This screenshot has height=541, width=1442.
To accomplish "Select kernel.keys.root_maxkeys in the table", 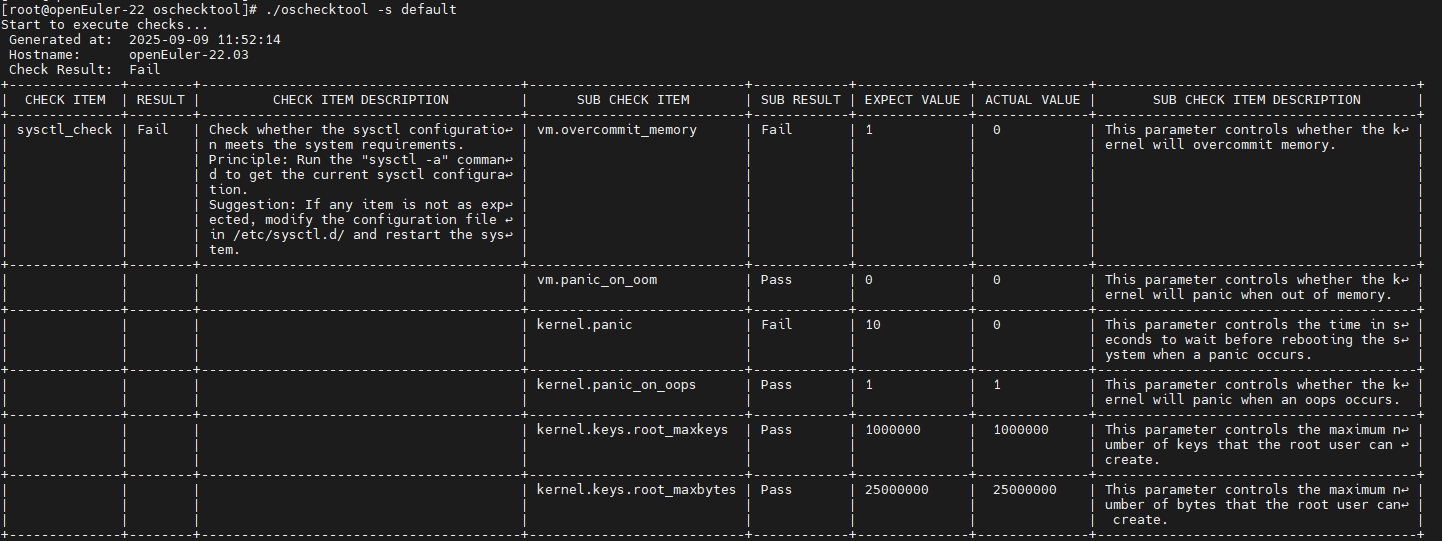I will tap(632, 430).
